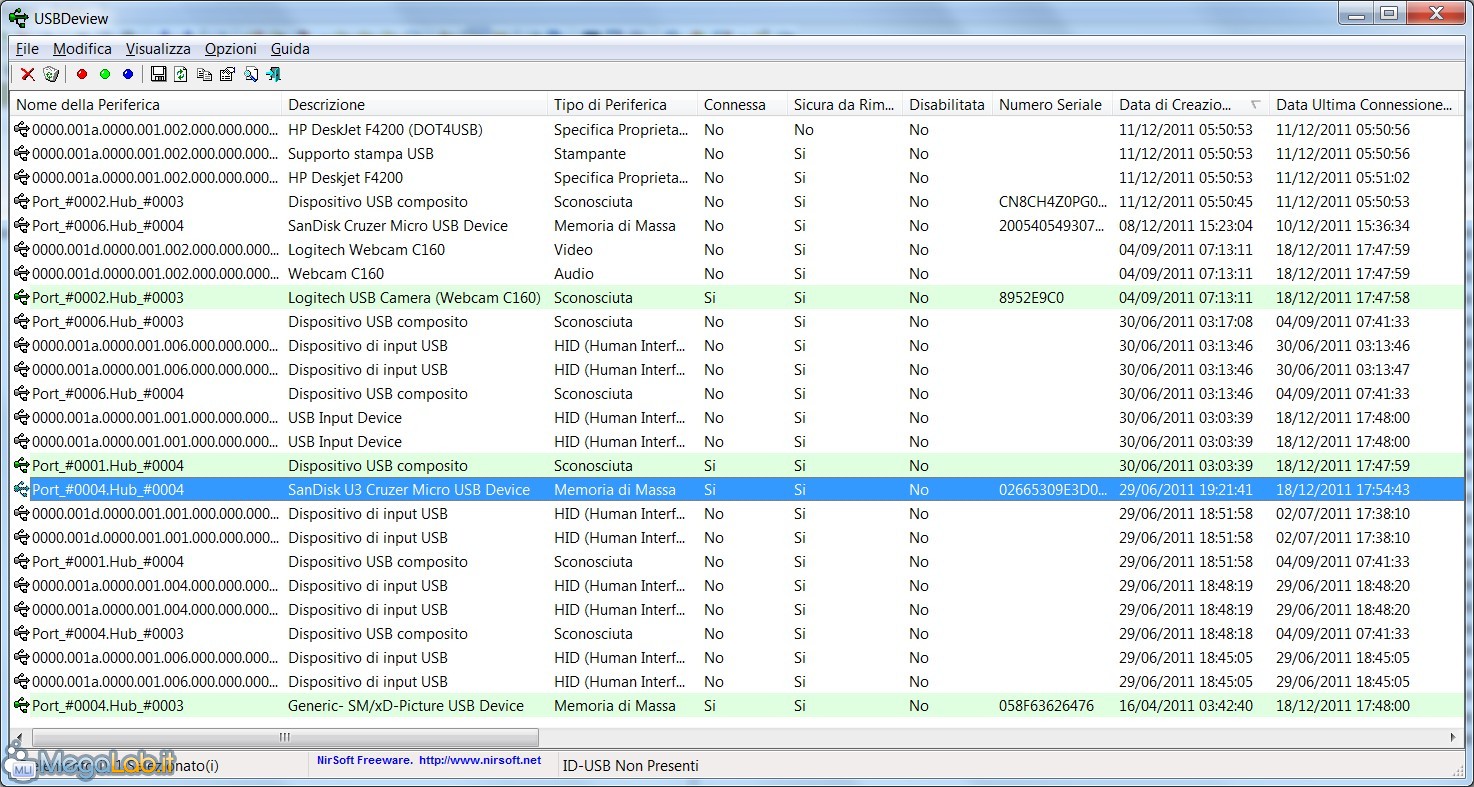Click the USB icon of SanDisk Cruzer Micro row
The height and width of the screenshot is (787, 1474).
tap(22, 225)
